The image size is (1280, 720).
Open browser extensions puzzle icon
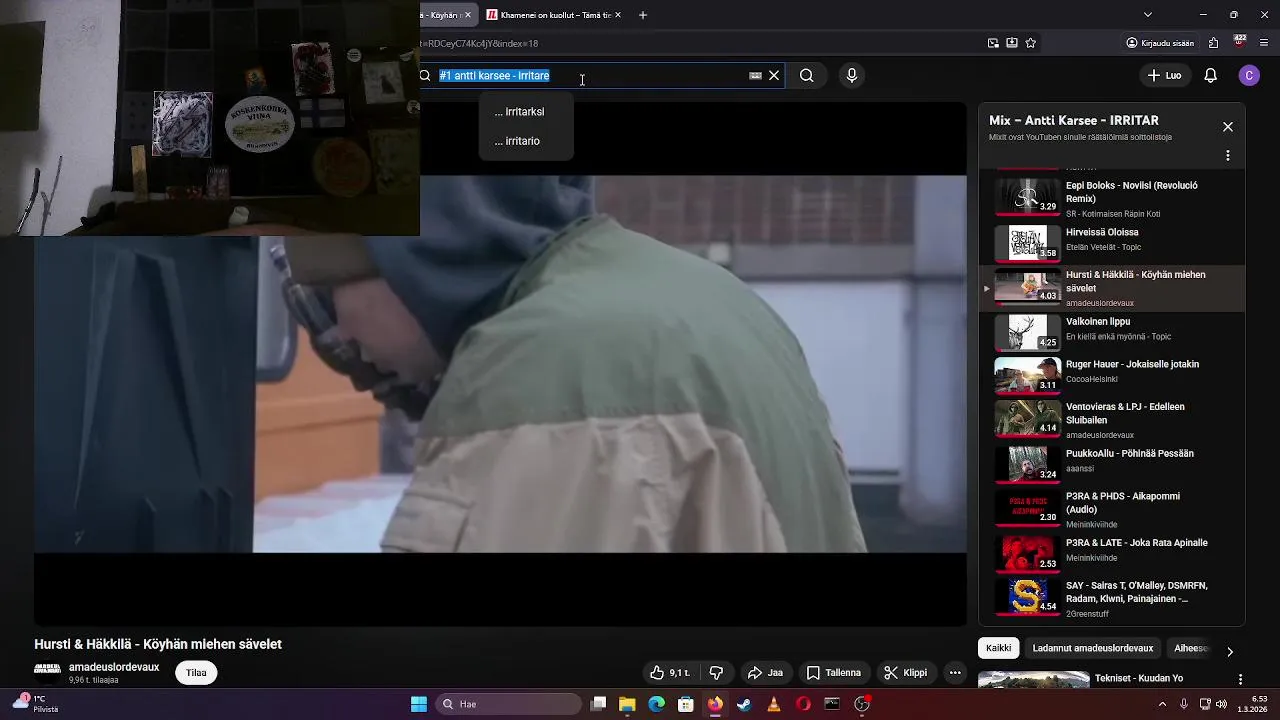[1214, 43]
